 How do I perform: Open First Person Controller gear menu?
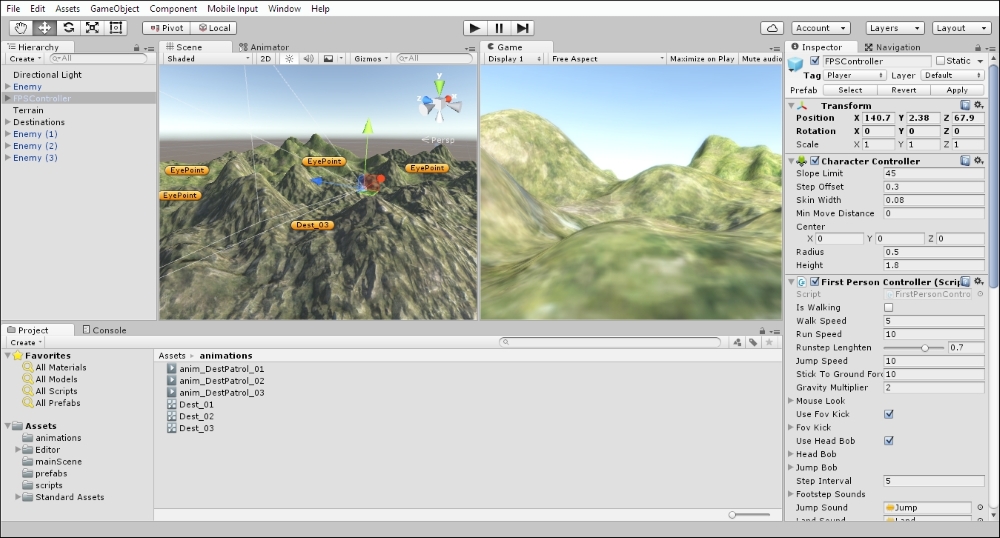click(x=979, y=281)
